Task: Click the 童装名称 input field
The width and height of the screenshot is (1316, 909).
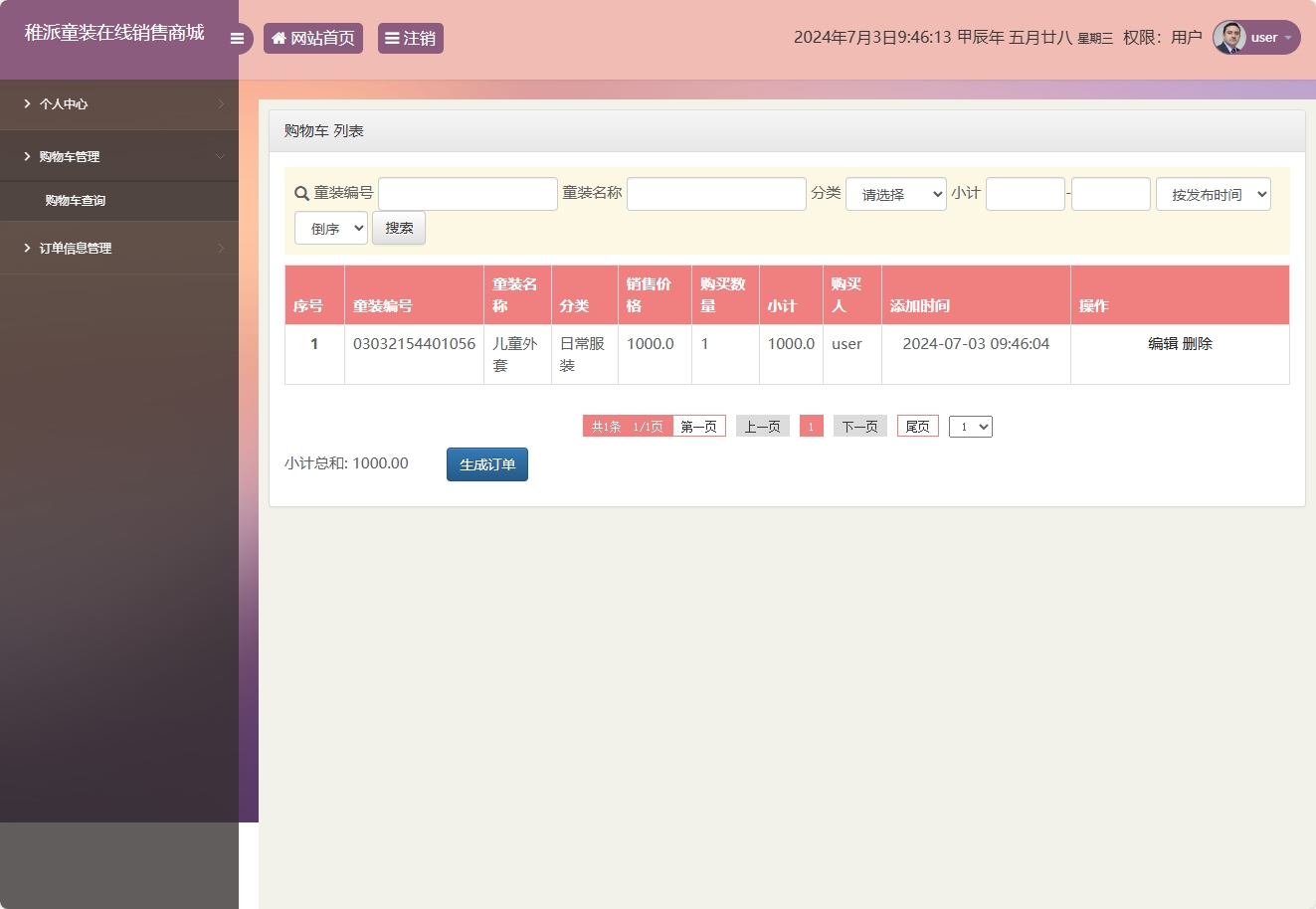Action: coord(716,195)
